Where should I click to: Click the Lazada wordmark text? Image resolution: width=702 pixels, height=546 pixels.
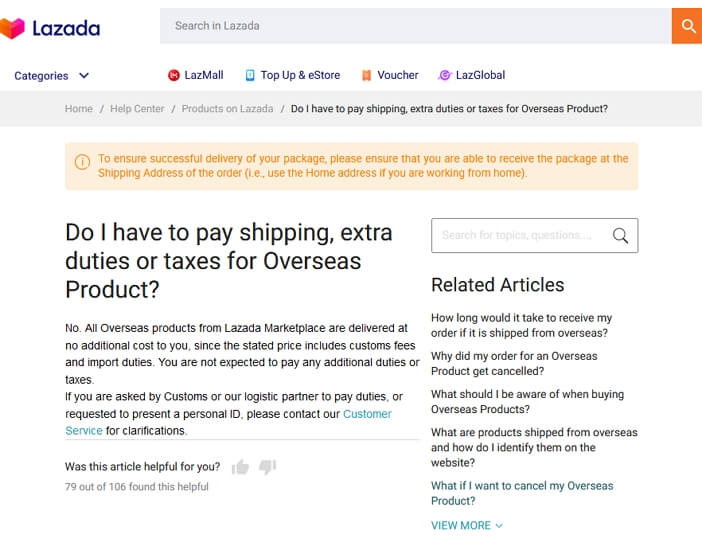coord(66,29)
